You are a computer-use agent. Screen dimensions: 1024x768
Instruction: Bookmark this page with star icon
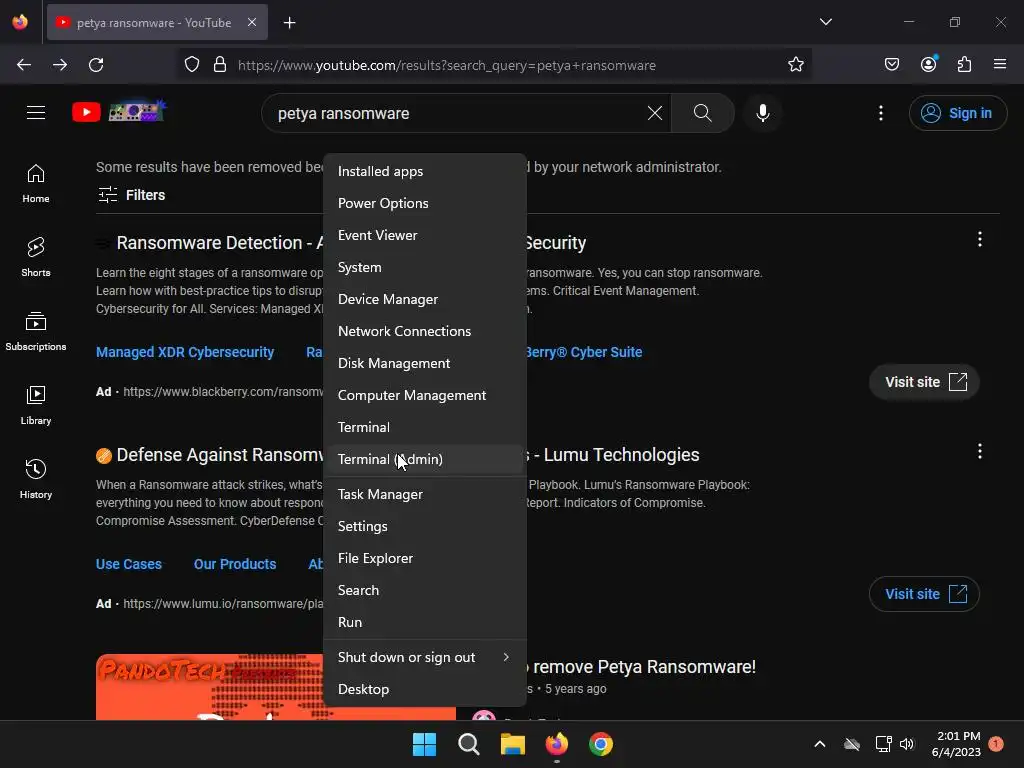[x=795, y=65]
